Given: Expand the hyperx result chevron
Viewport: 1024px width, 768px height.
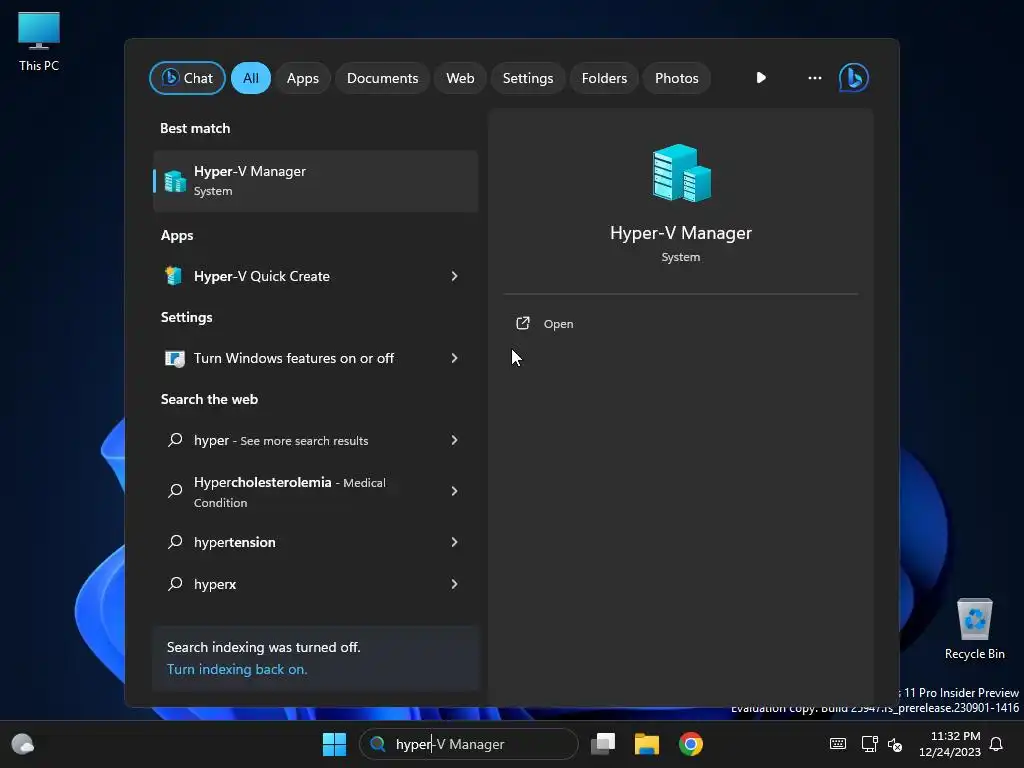Looking at the screenshot, I should (x=454, y=584).
